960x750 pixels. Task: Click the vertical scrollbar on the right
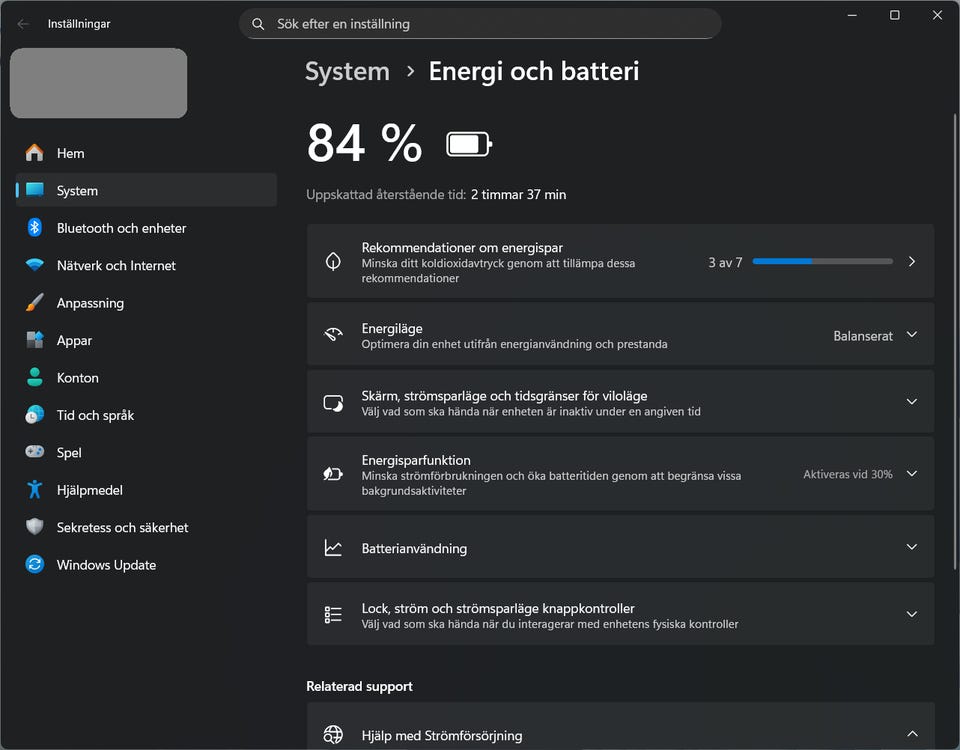pyautogui.click(x=954, y=342)
